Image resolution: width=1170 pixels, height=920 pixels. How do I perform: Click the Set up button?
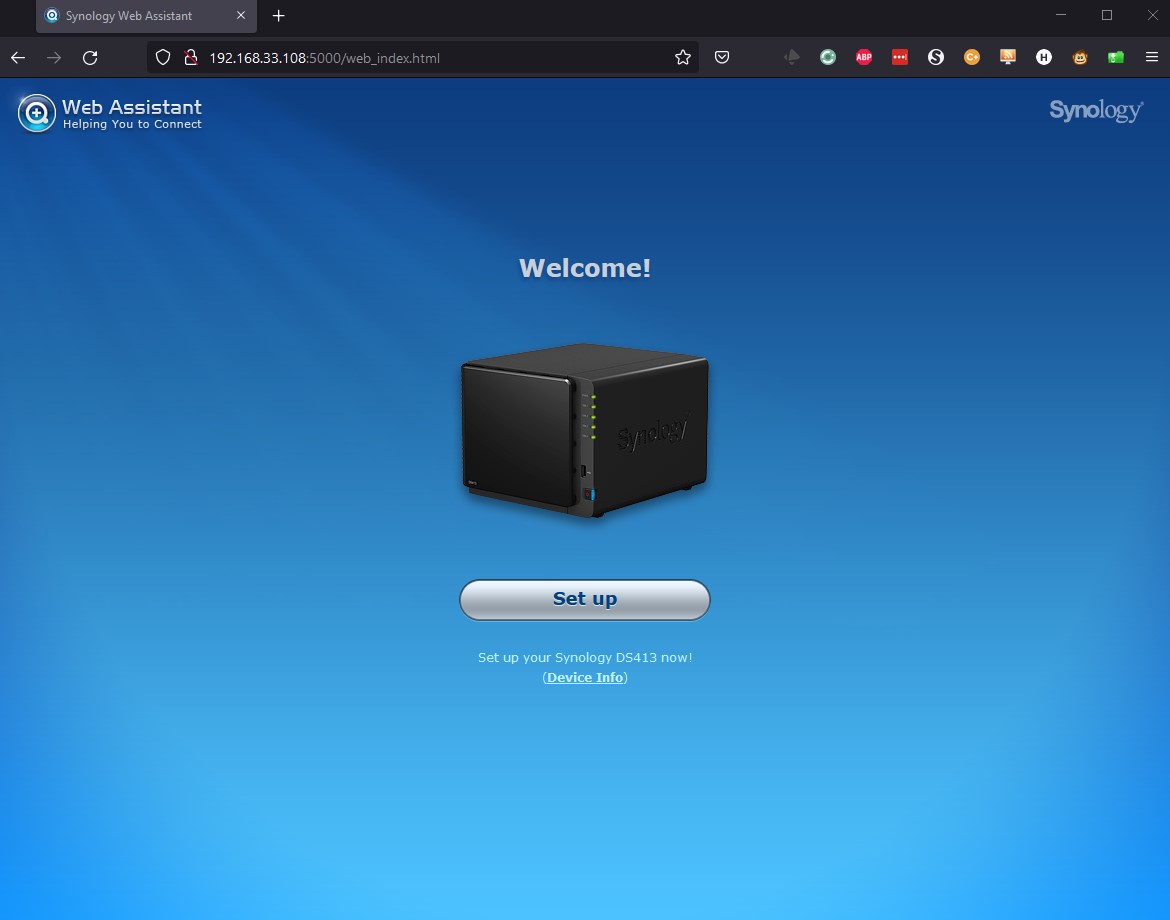pyautogui.click(x=584, y=599)
